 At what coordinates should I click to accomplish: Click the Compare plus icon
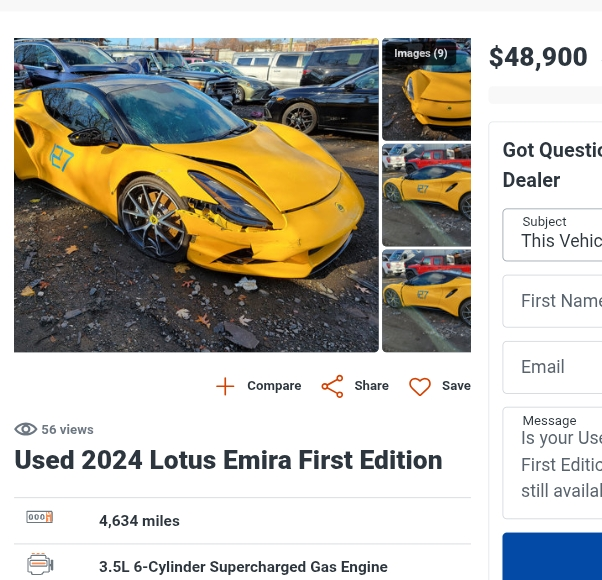pyautogui.click(x=225, y=386)
